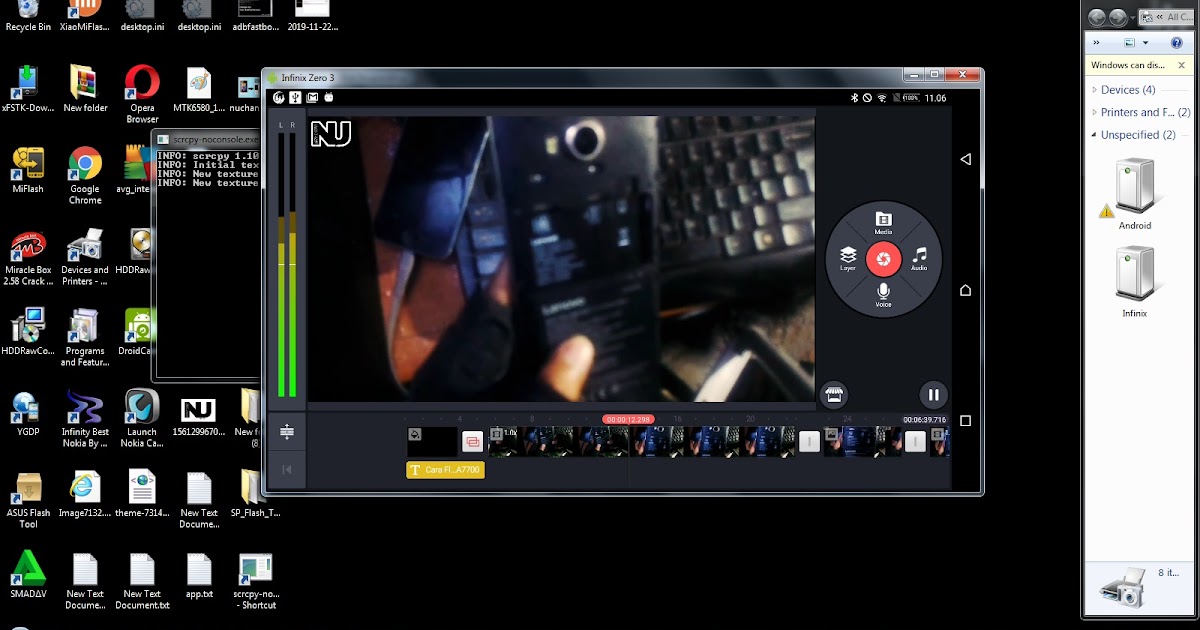The height and width of the screenshot is (630, 1200).
Task: Select the XiaoMiFlash desktop shortcut
Action: point(85,16)
